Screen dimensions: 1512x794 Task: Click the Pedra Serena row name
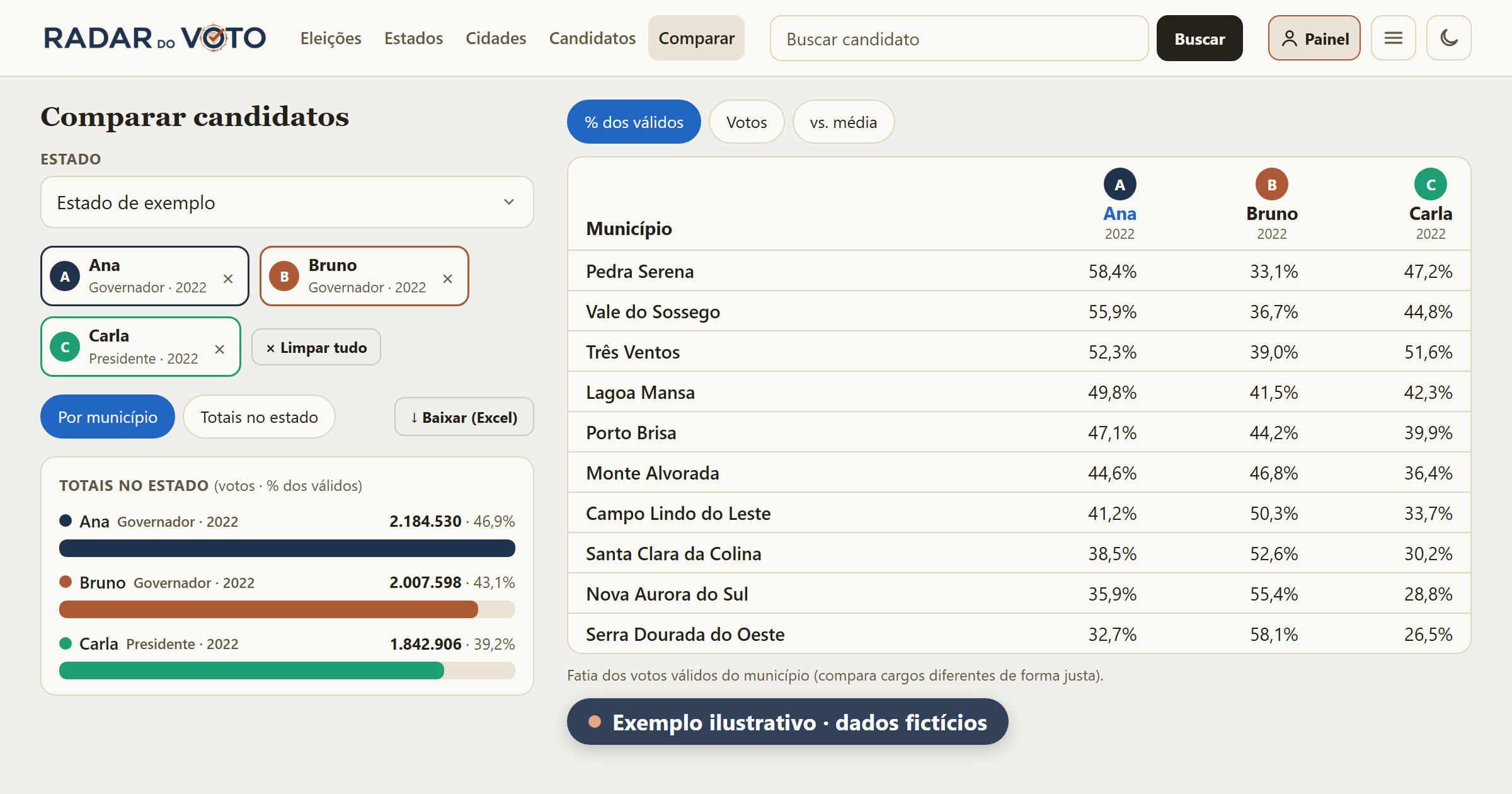639,272
